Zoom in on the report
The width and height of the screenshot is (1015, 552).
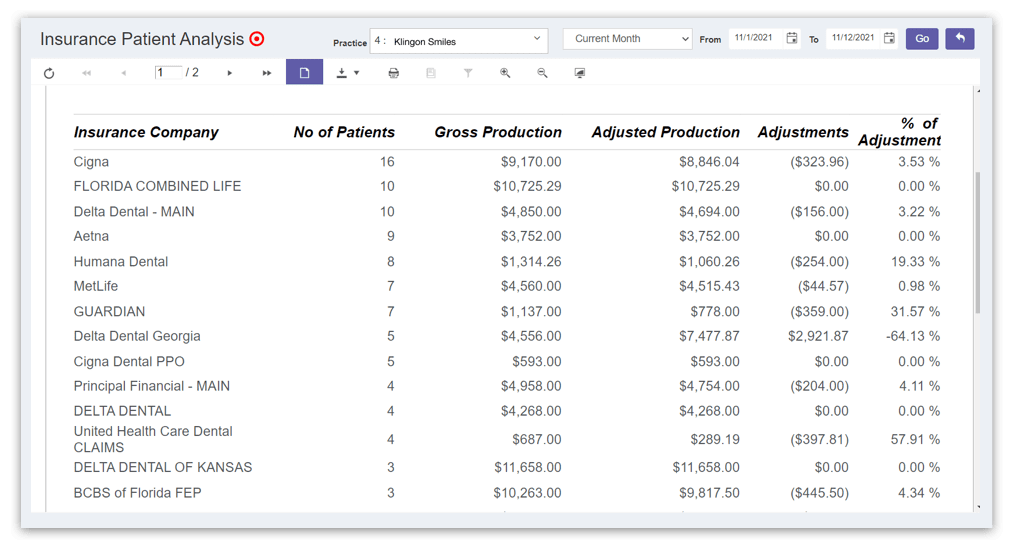[x=505, y=73]
